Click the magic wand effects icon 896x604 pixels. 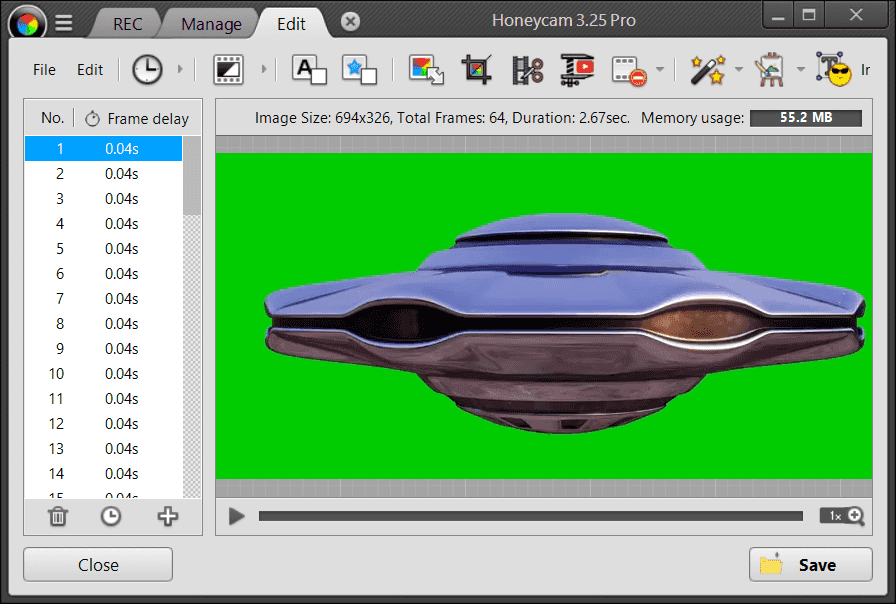tap(707, 69)
